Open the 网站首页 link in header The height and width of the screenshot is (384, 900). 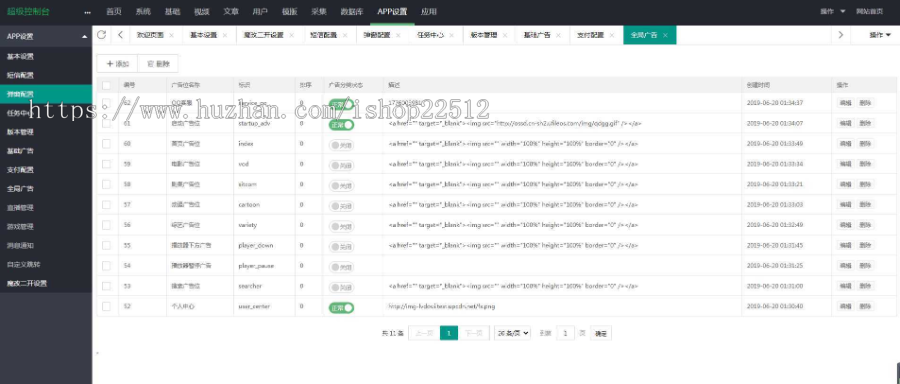pyautogui.click(x=870, y=11)
